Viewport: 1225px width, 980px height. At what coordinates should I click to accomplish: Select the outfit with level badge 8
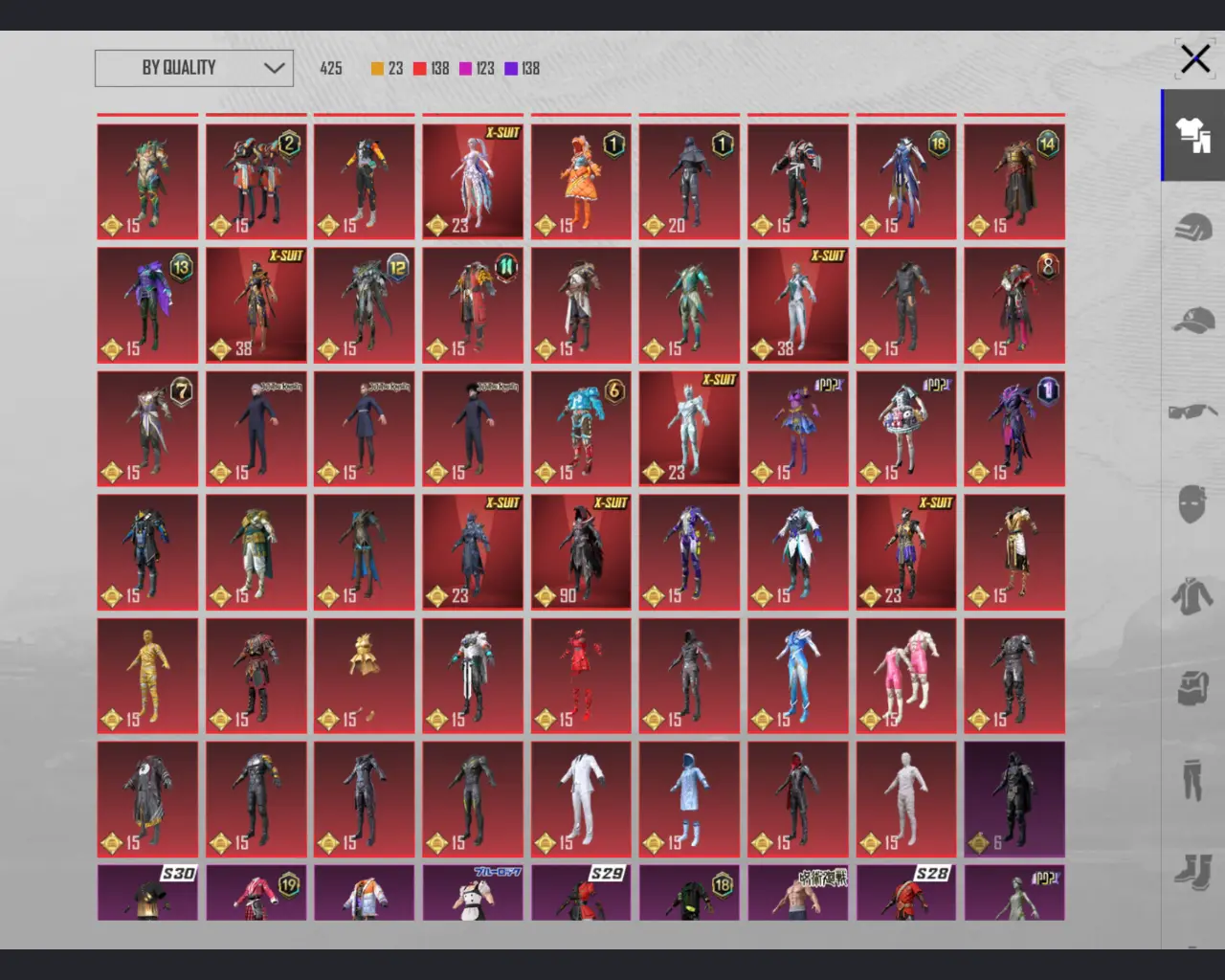click(1014, 305)
